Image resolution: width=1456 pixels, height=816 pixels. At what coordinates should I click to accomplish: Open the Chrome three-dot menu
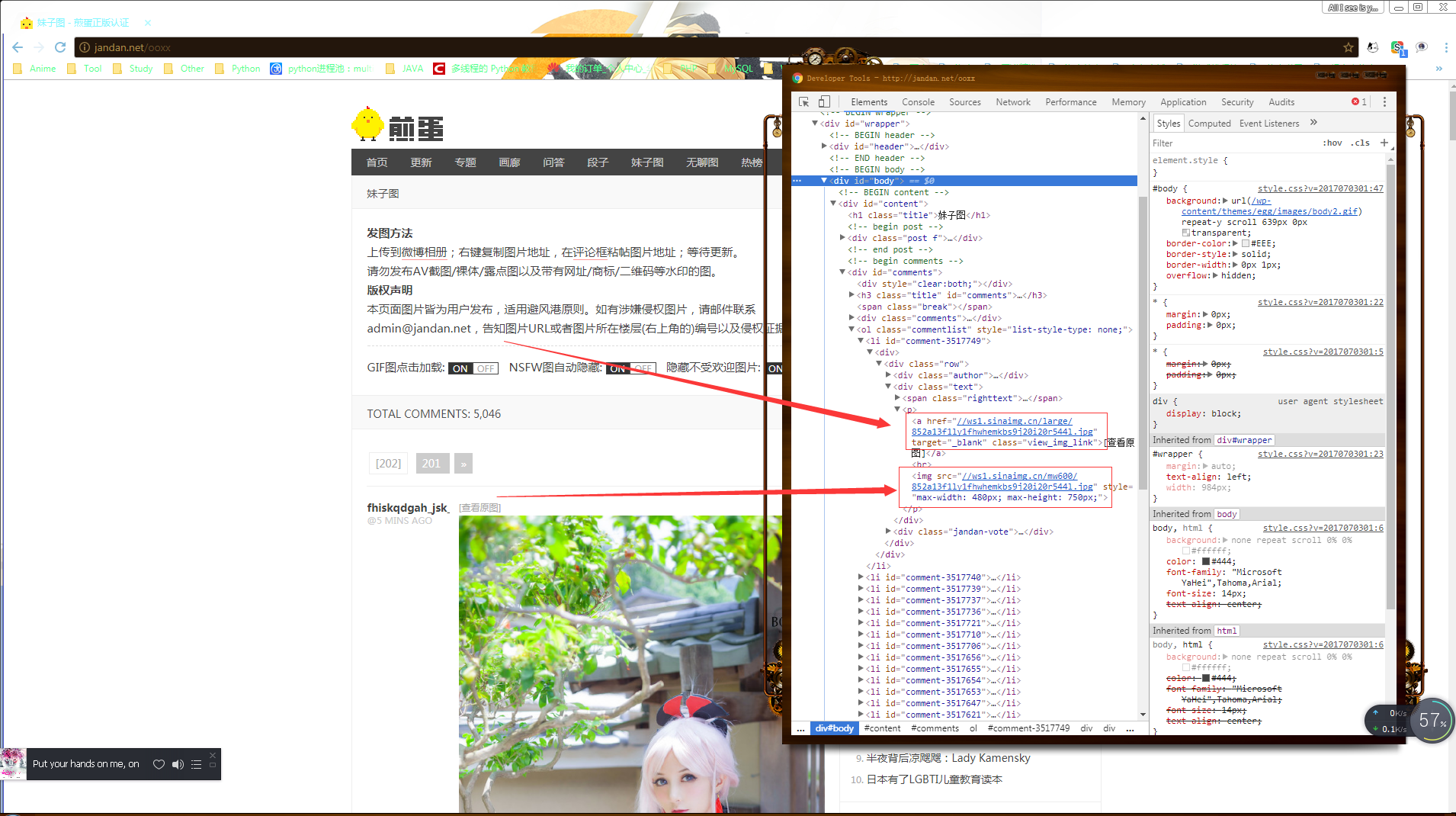coord(1445,47)
